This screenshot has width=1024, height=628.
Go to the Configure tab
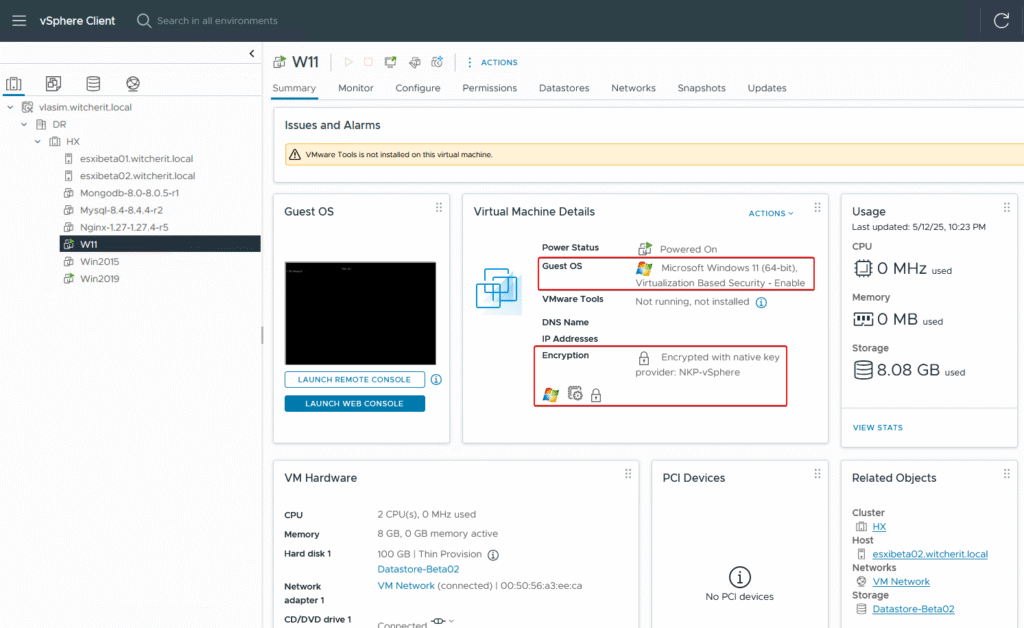418,88
